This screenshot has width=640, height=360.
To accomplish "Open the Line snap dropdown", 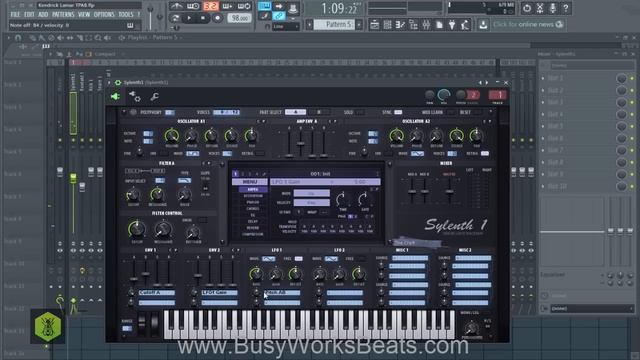I will pos(286,27).
